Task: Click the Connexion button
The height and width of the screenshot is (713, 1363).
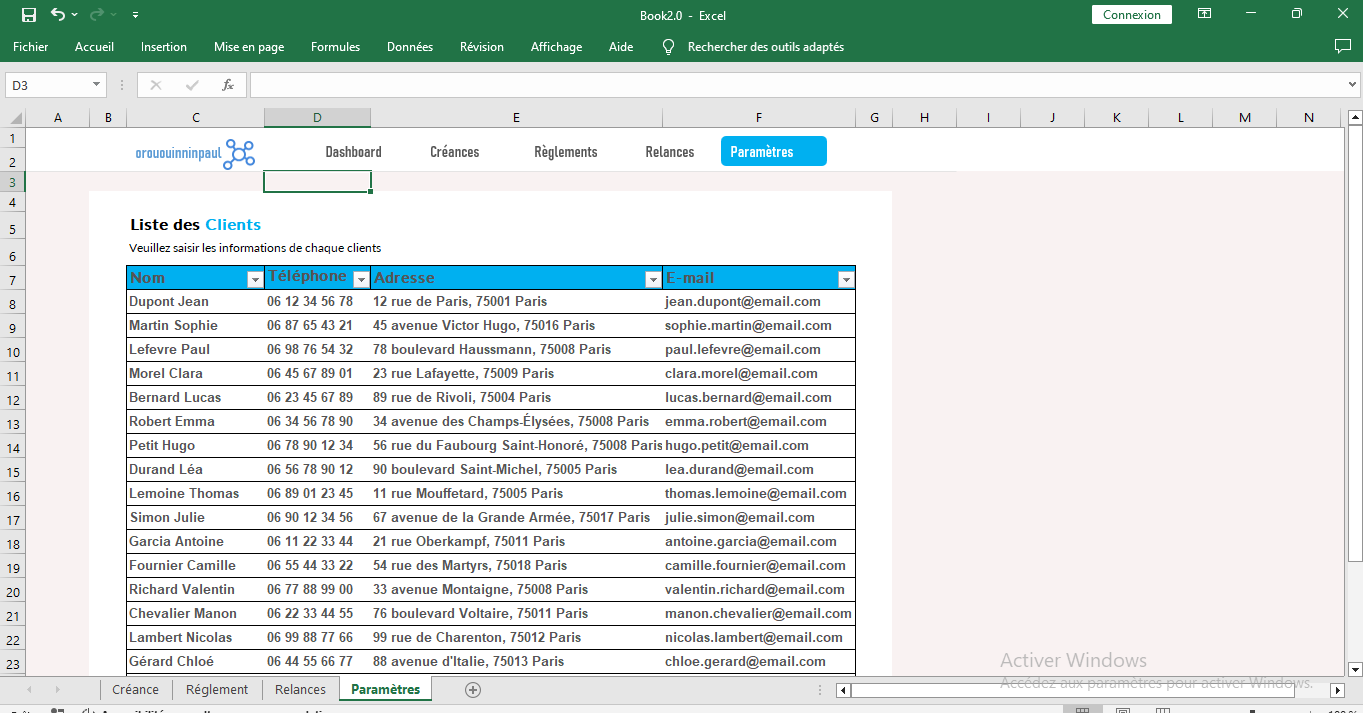Action: (x=1131, y=15)
